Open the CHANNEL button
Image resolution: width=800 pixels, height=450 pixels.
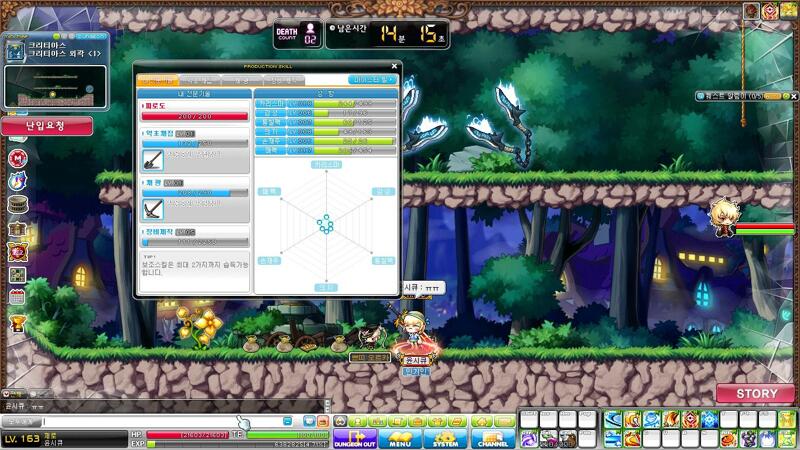pyautogui.click(x=492, y=439)
